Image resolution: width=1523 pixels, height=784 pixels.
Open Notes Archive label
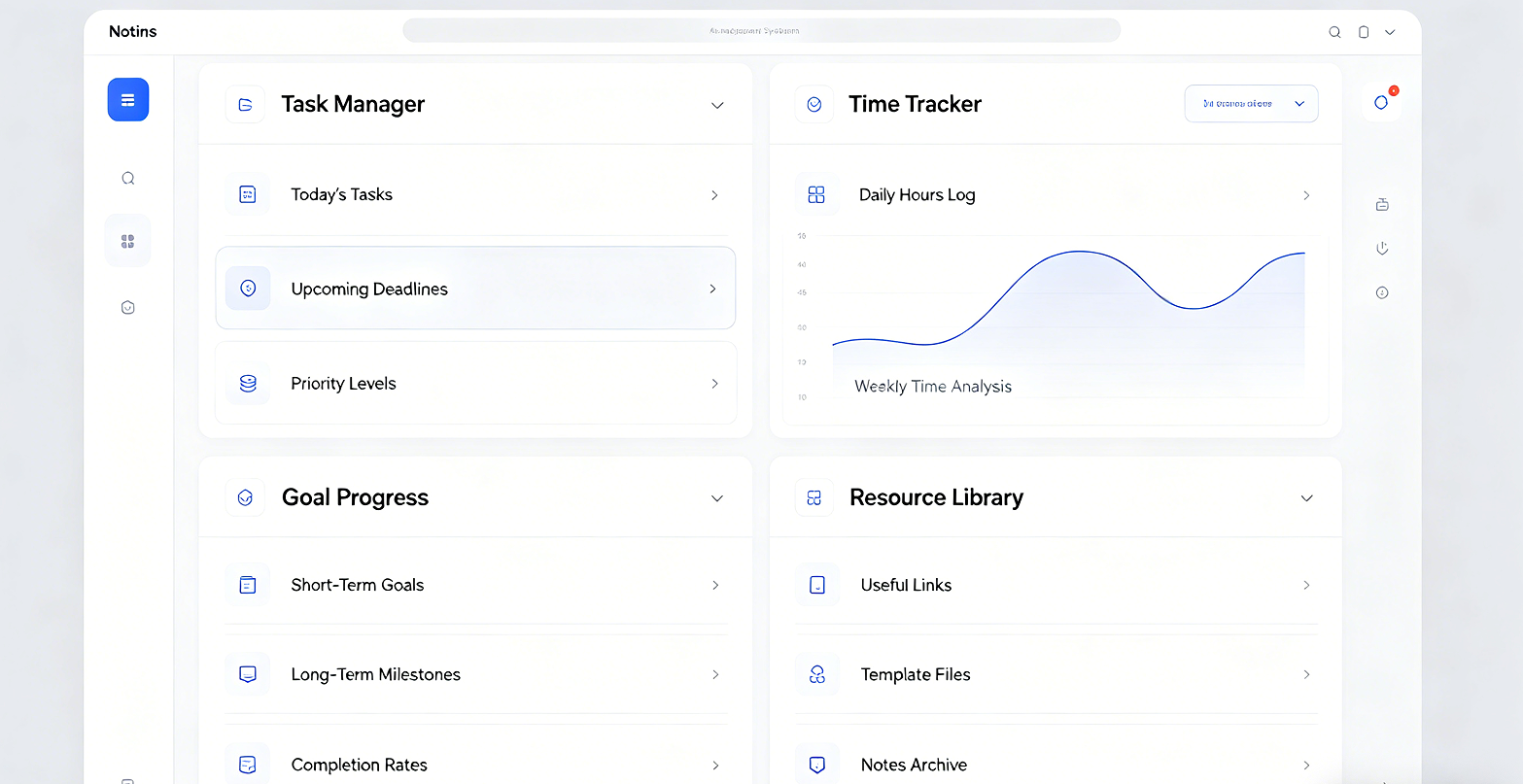[x=914, y=765]
